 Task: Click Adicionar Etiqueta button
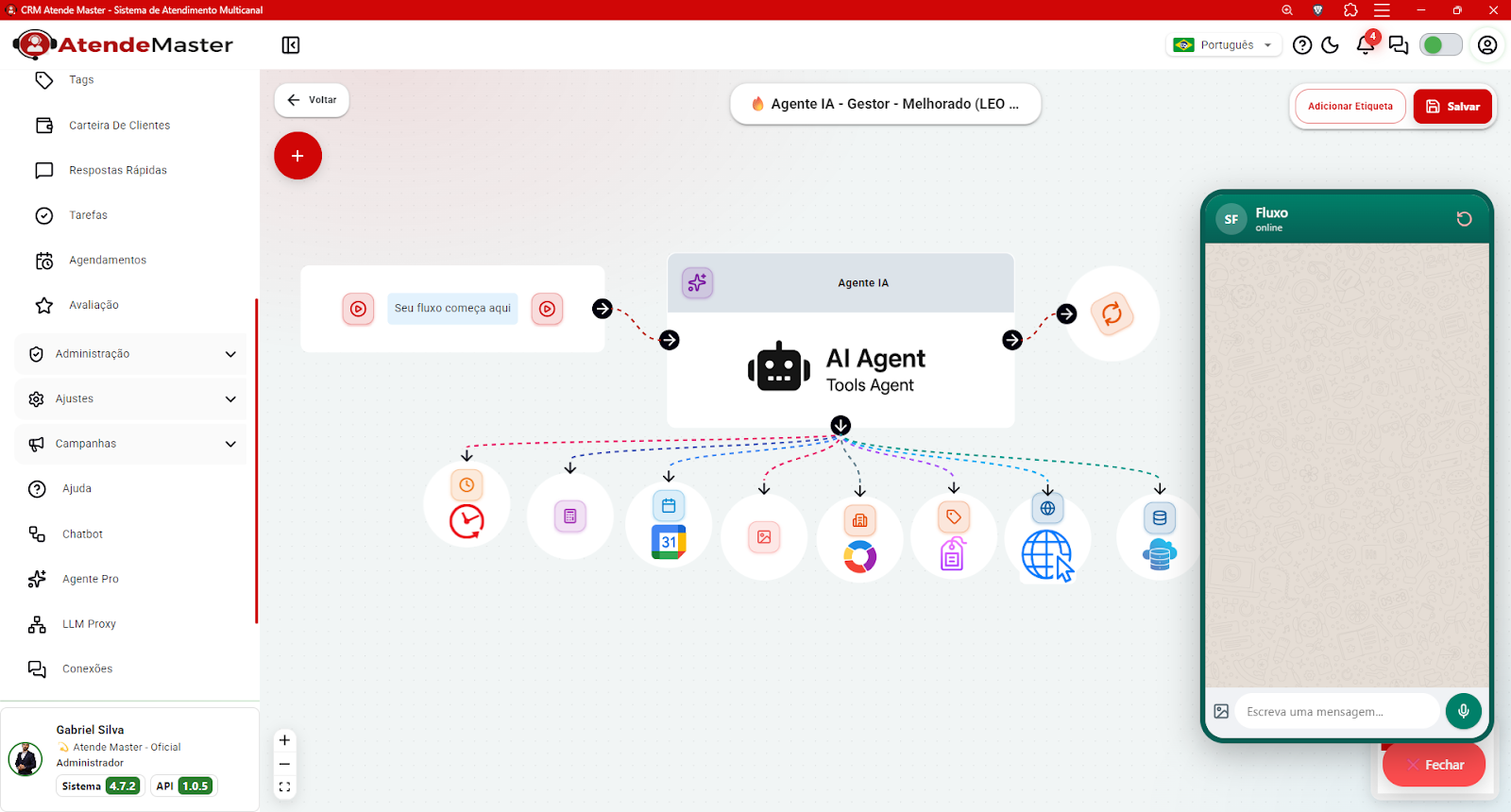(x=1350, y=107)
